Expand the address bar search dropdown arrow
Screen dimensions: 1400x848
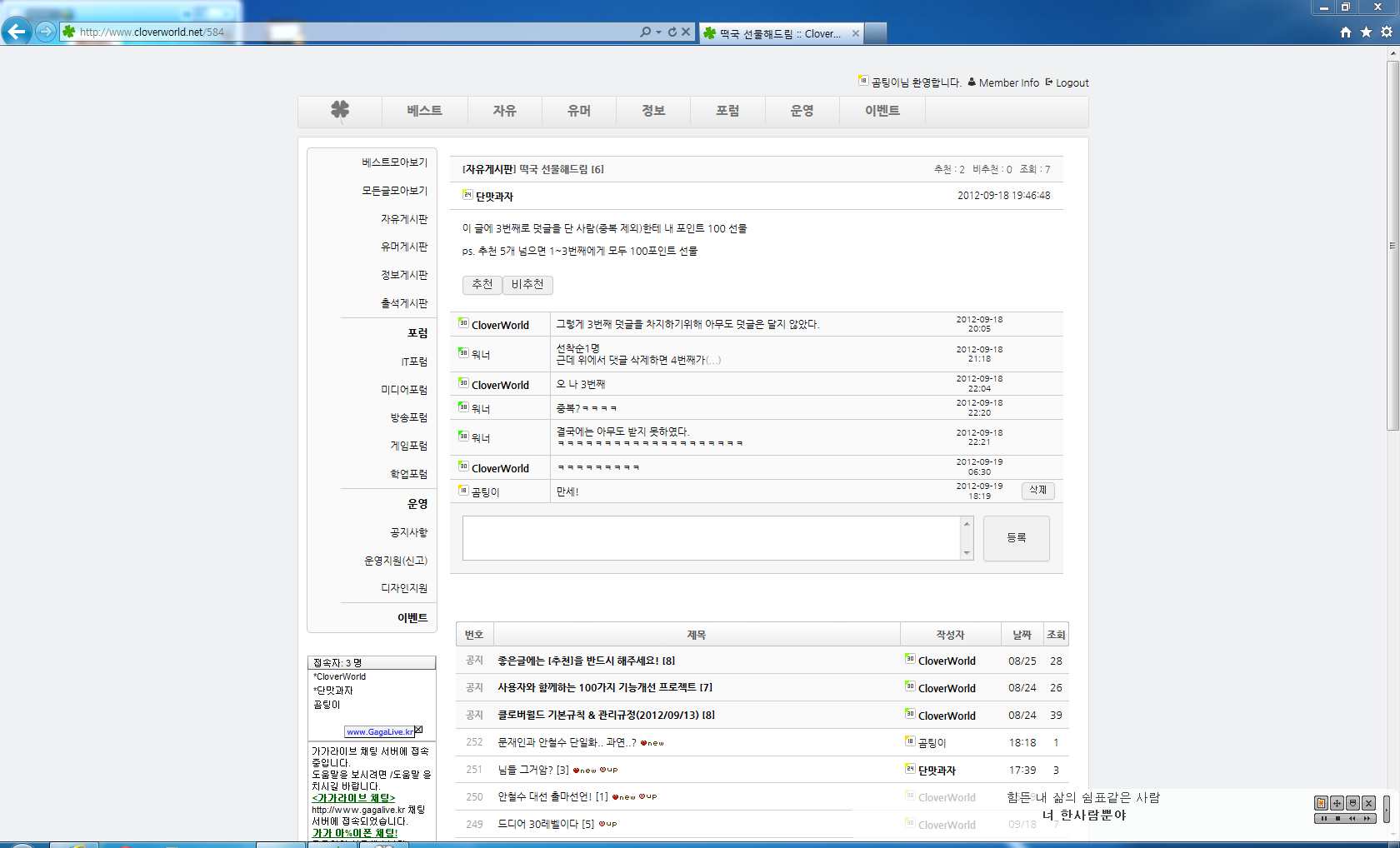tap(658, 32)
